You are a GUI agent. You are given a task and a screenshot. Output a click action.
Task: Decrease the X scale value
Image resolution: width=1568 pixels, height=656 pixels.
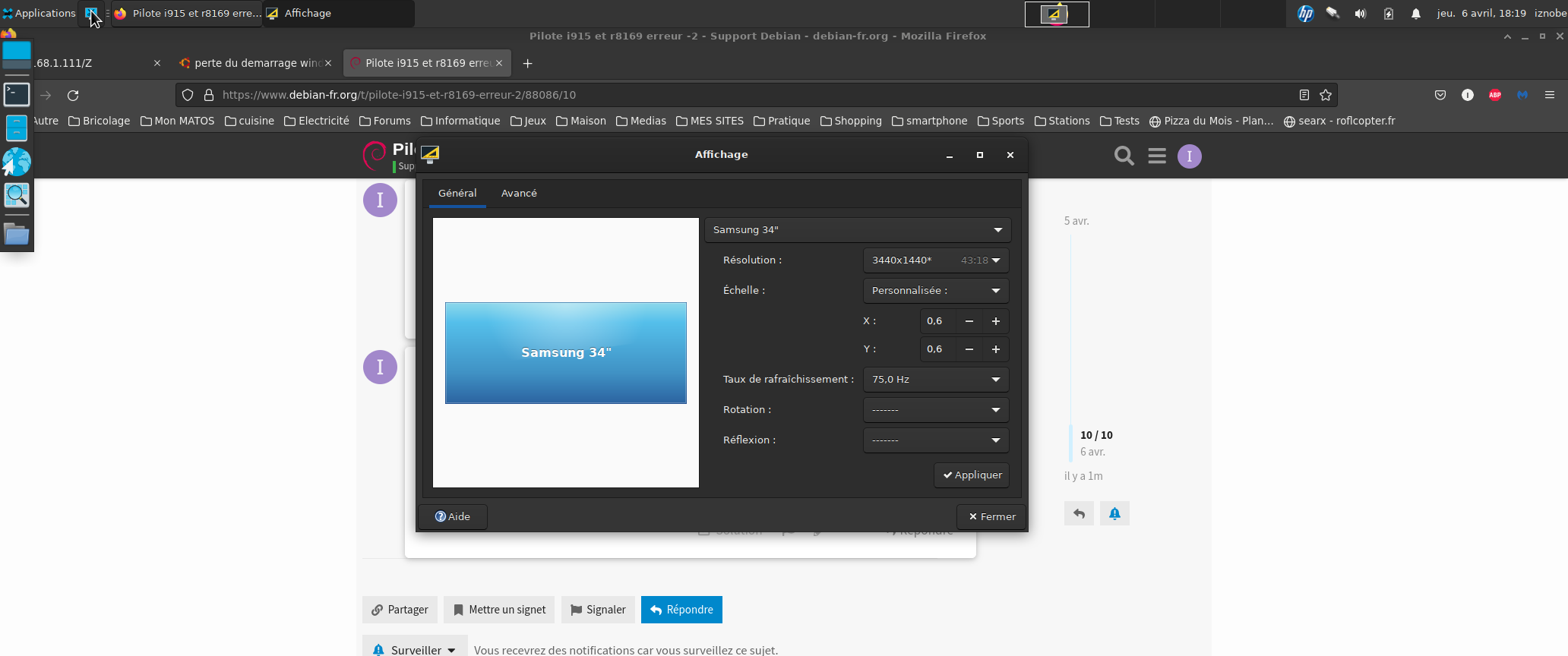tap(969, 321)
